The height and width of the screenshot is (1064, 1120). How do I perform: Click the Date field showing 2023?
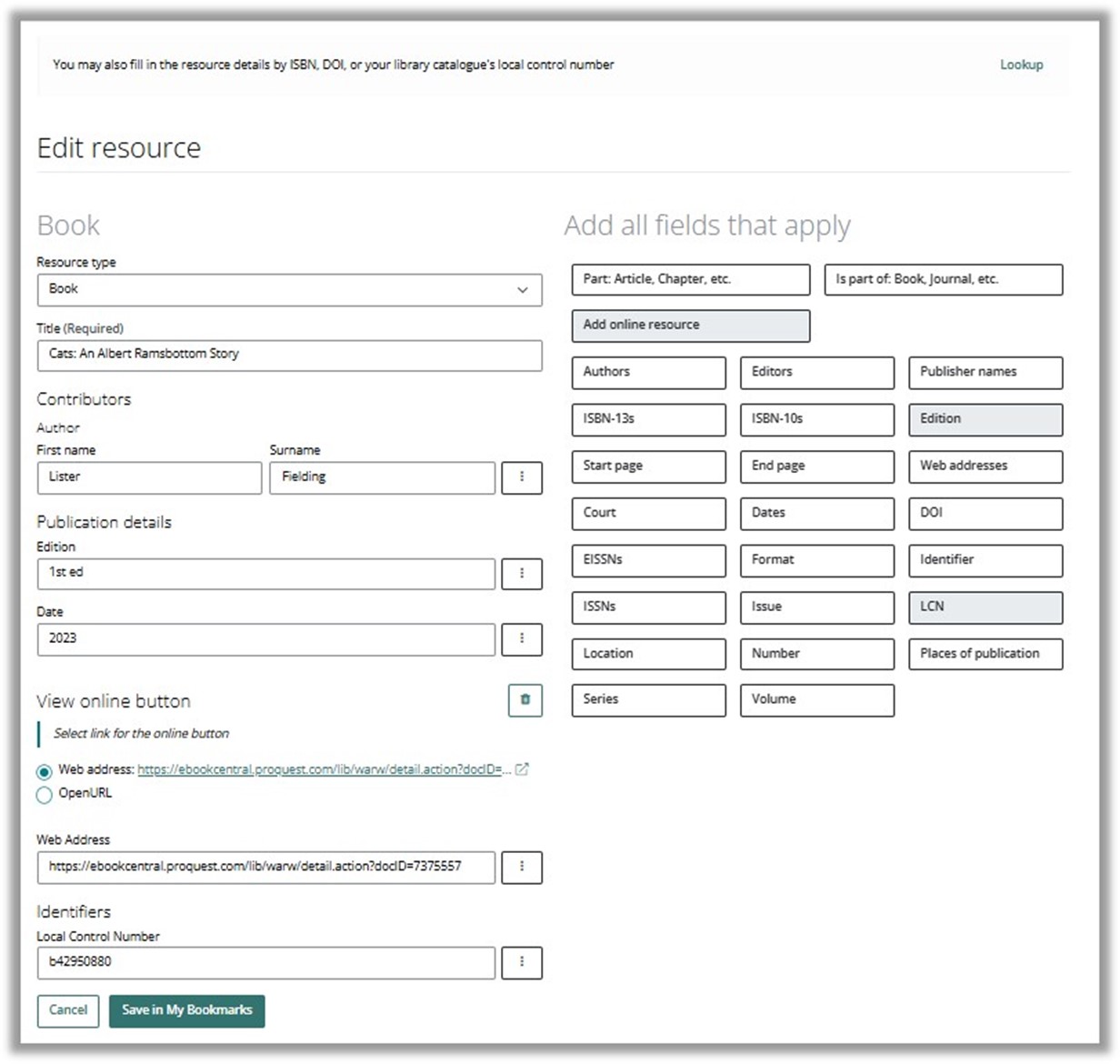tap(265, 638)
